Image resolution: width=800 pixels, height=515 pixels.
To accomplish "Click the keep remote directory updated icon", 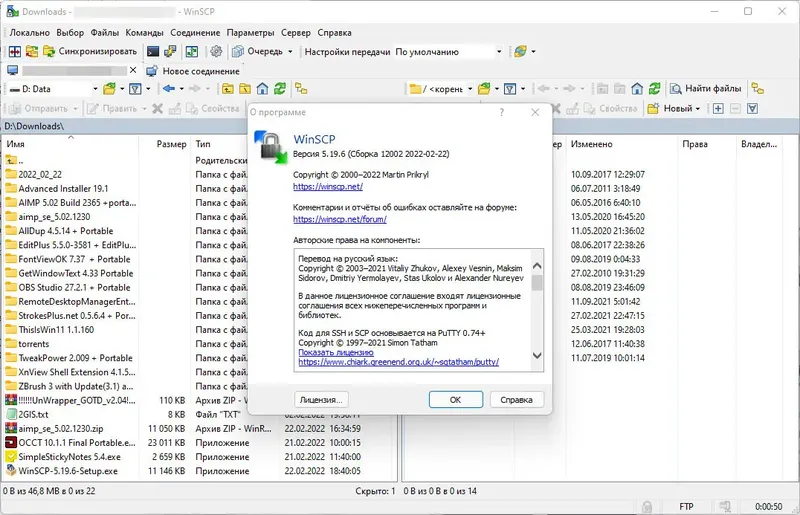I will click(192, 52).
